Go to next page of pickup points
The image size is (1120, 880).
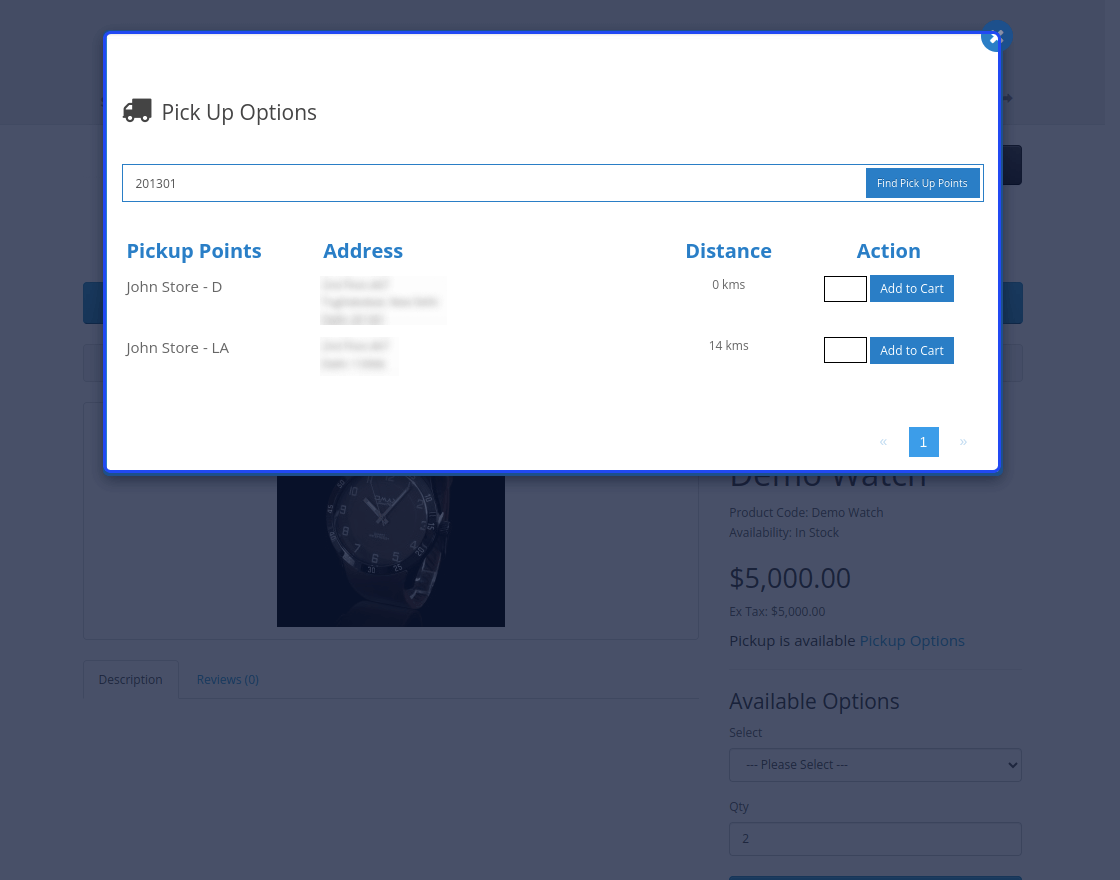(963, 441)
